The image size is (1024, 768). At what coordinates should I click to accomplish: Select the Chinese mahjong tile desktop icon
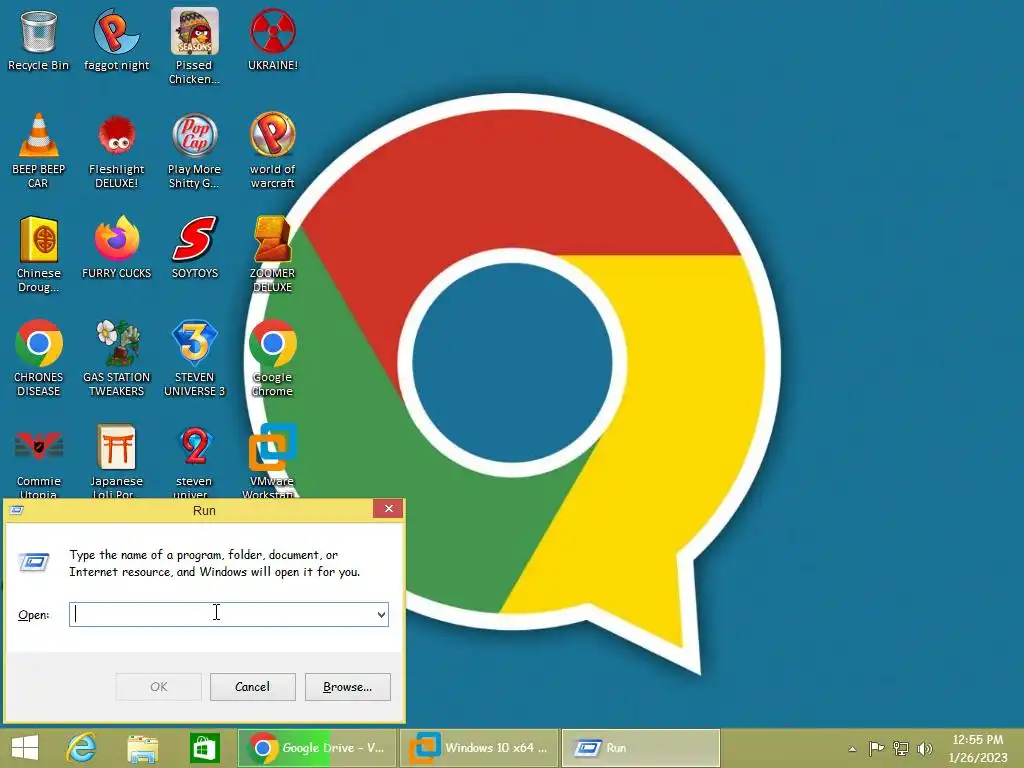coord(39,255)
